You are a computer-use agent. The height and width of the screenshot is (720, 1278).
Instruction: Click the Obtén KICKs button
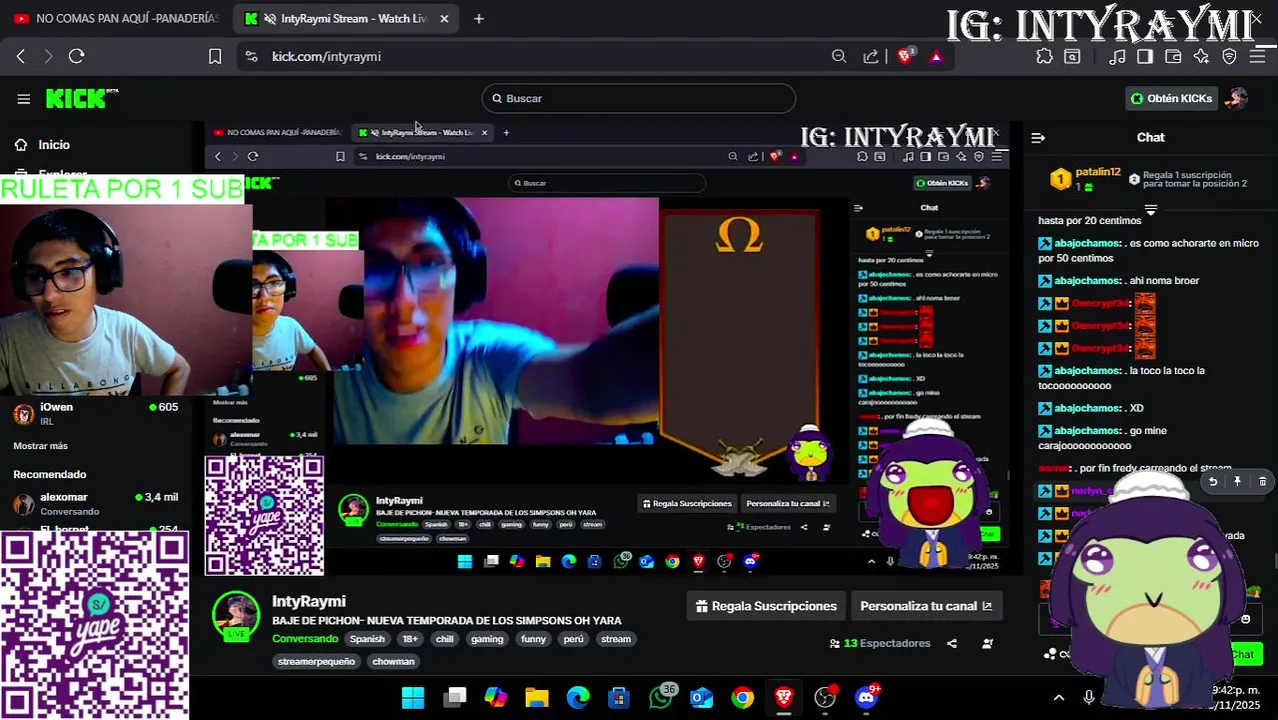1171,98
